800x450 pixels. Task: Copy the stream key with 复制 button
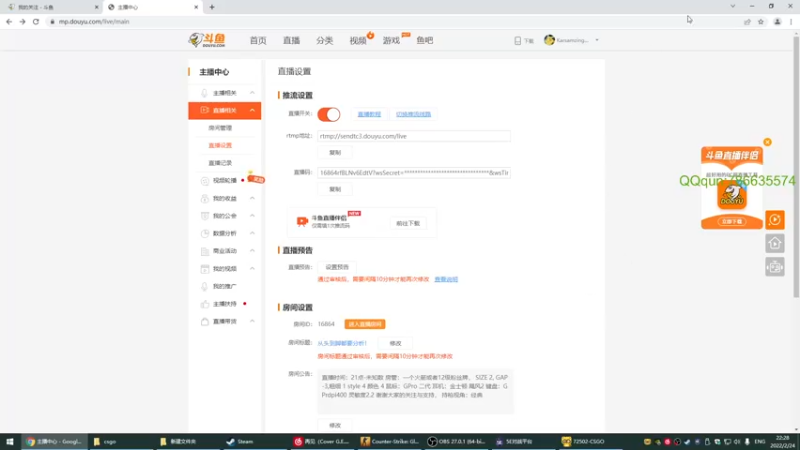click(x=335, y=189)
